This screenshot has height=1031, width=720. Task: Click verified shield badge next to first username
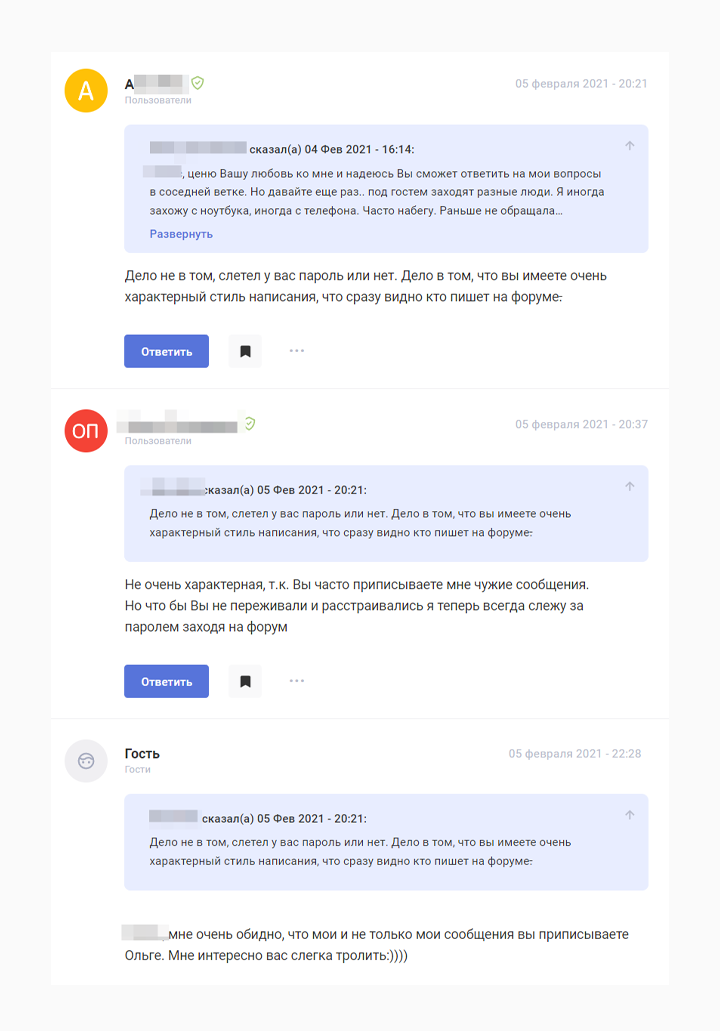198,83
